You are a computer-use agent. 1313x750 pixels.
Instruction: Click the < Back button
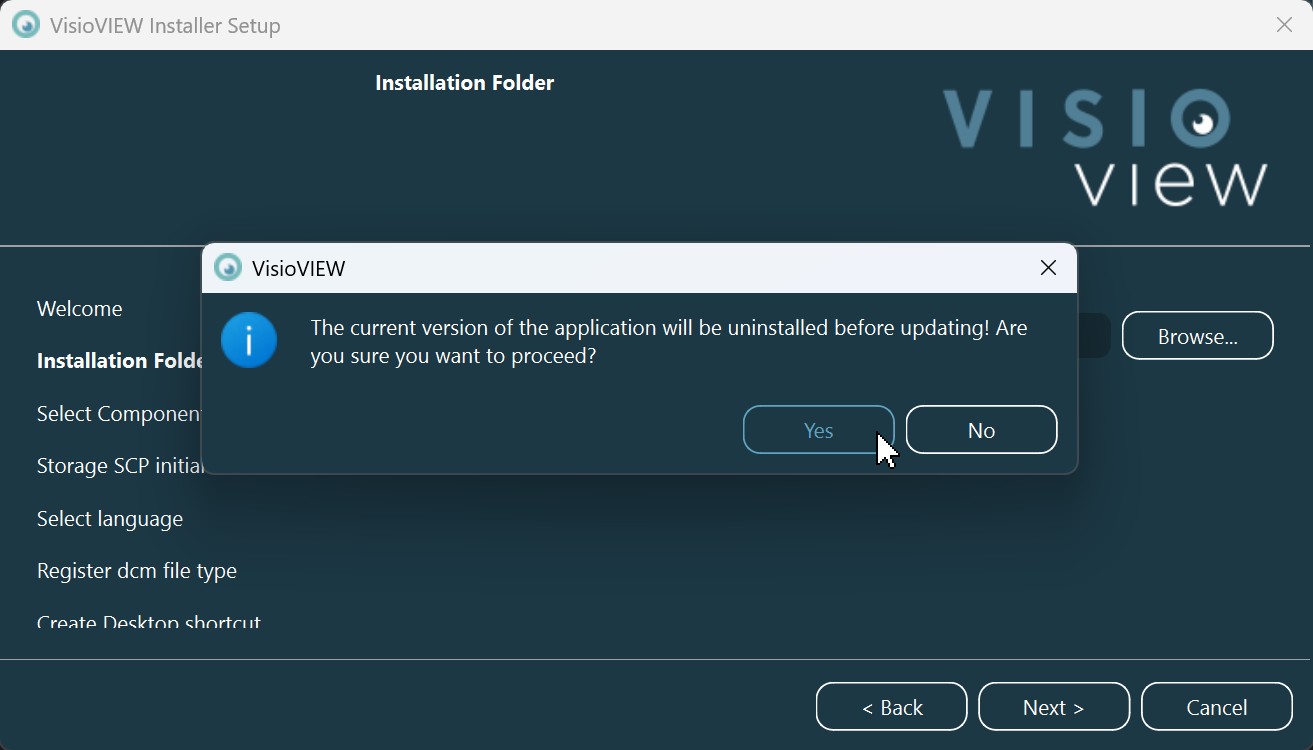coord(891,707)
